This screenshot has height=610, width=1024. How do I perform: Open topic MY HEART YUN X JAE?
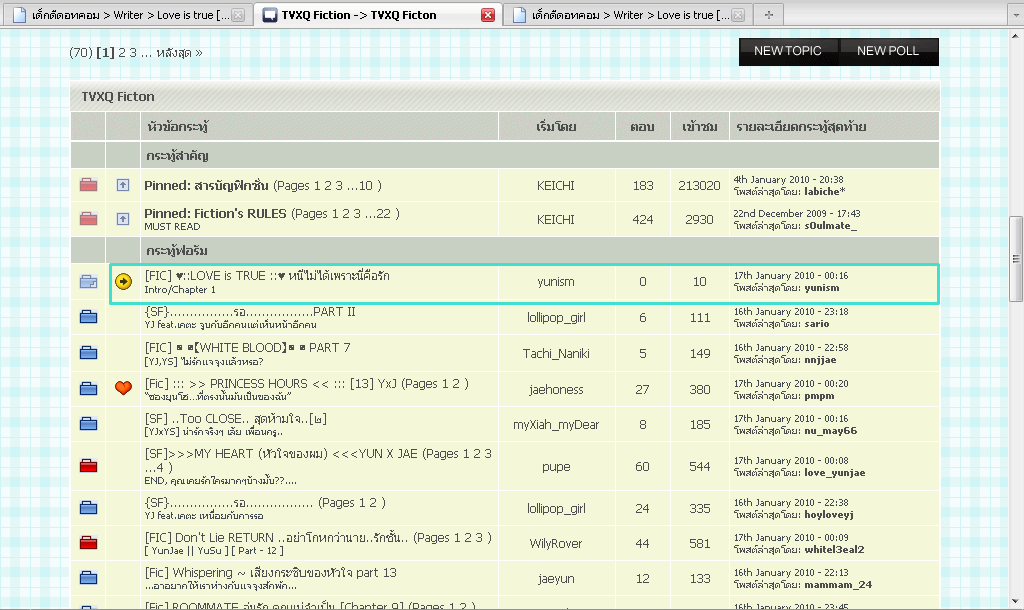[x=281, y=453]
